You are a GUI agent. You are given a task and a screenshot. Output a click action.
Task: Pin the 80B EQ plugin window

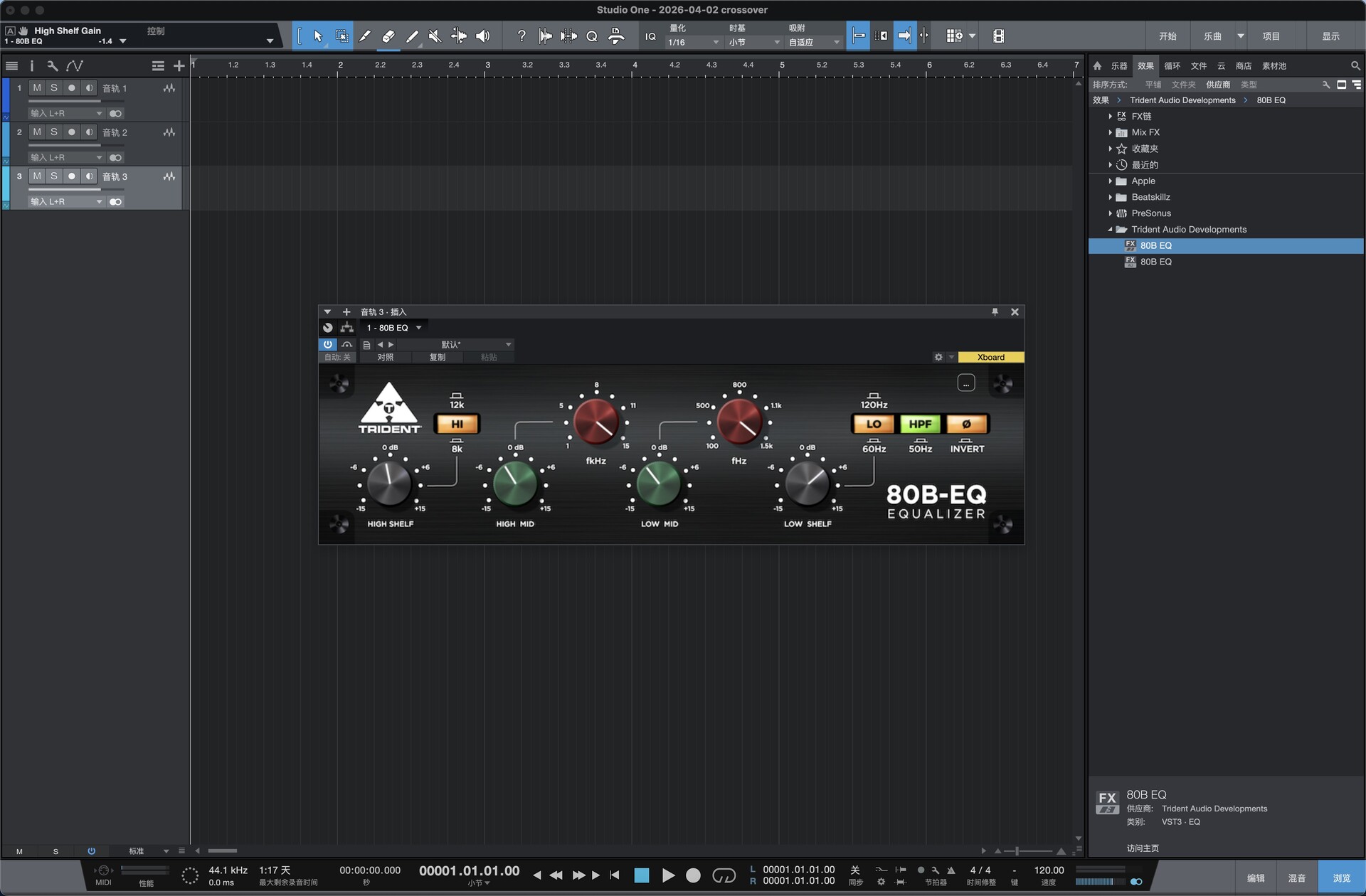(x=995, y=312)
